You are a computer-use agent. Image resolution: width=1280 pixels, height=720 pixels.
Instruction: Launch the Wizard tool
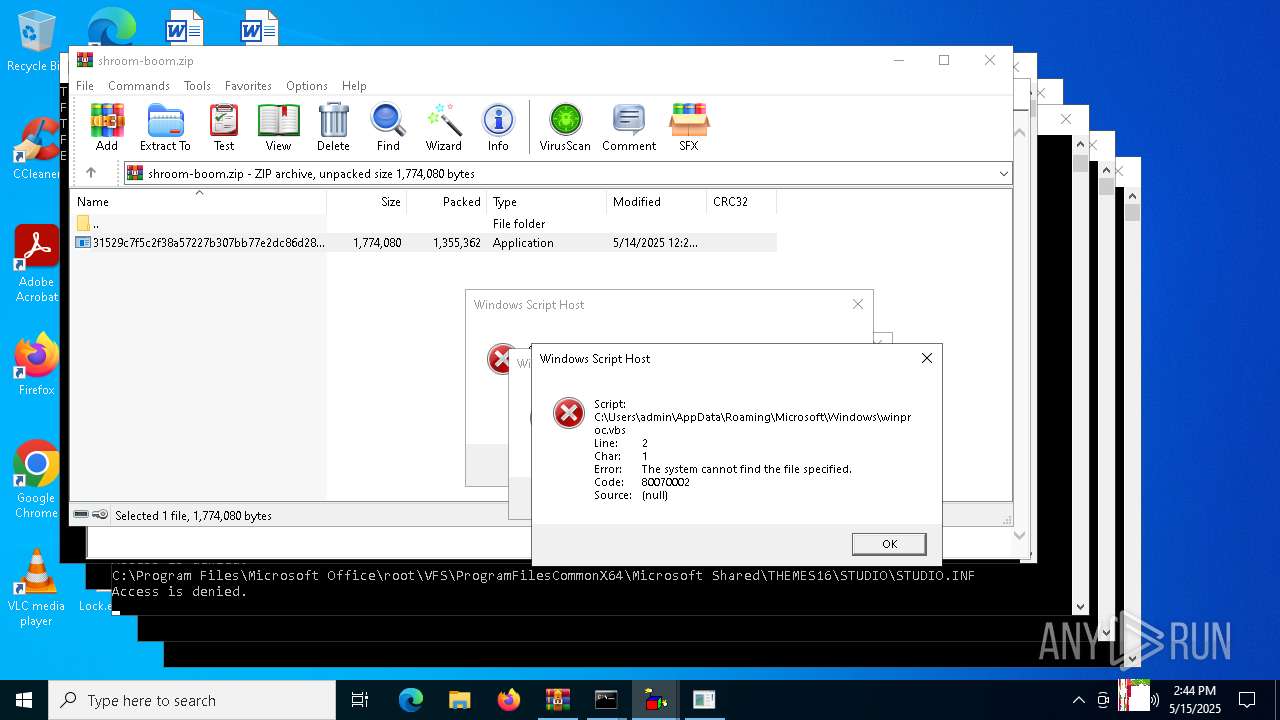tap(443, 127)
